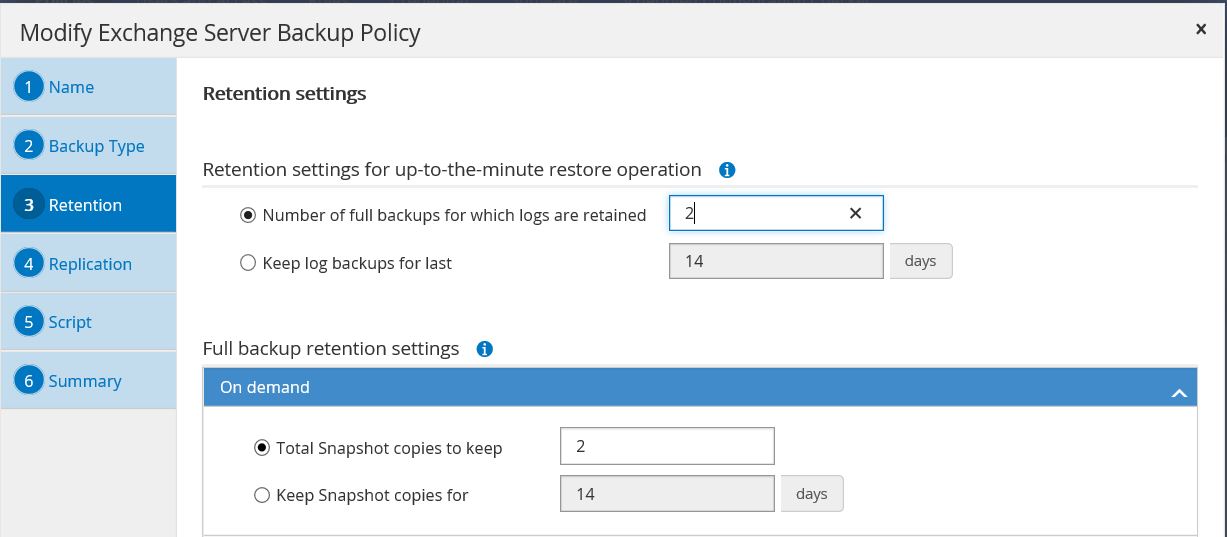Clear the full backups count field with X

pos(856,213)
